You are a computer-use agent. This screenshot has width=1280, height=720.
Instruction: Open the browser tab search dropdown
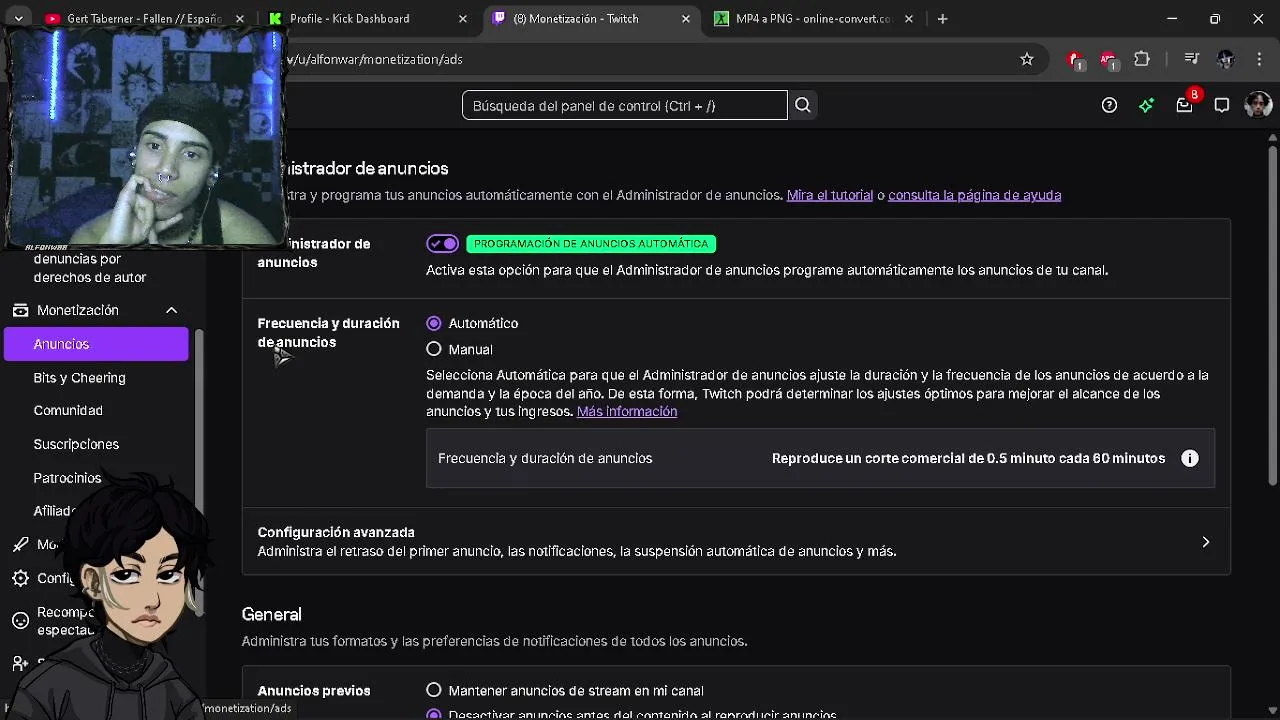point(18,18)
